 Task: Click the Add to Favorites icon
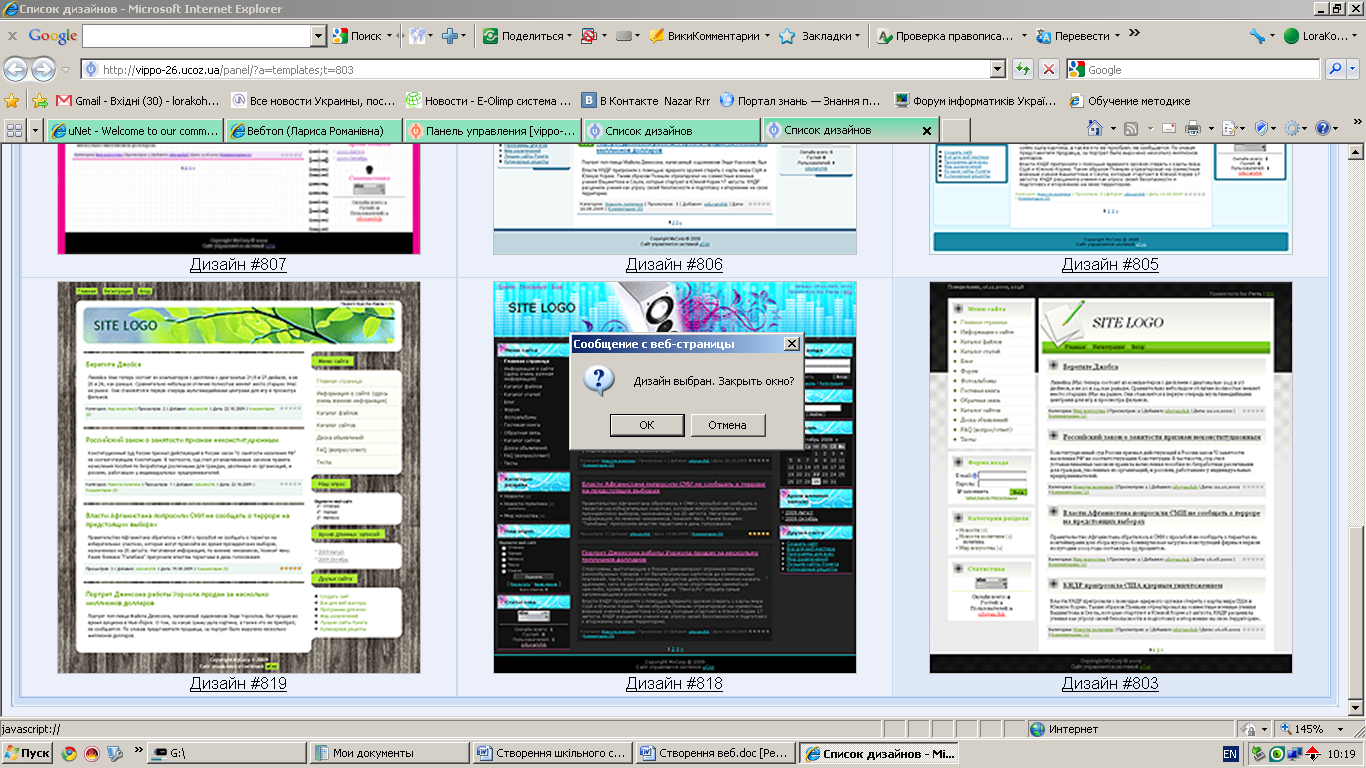(40, 101)
